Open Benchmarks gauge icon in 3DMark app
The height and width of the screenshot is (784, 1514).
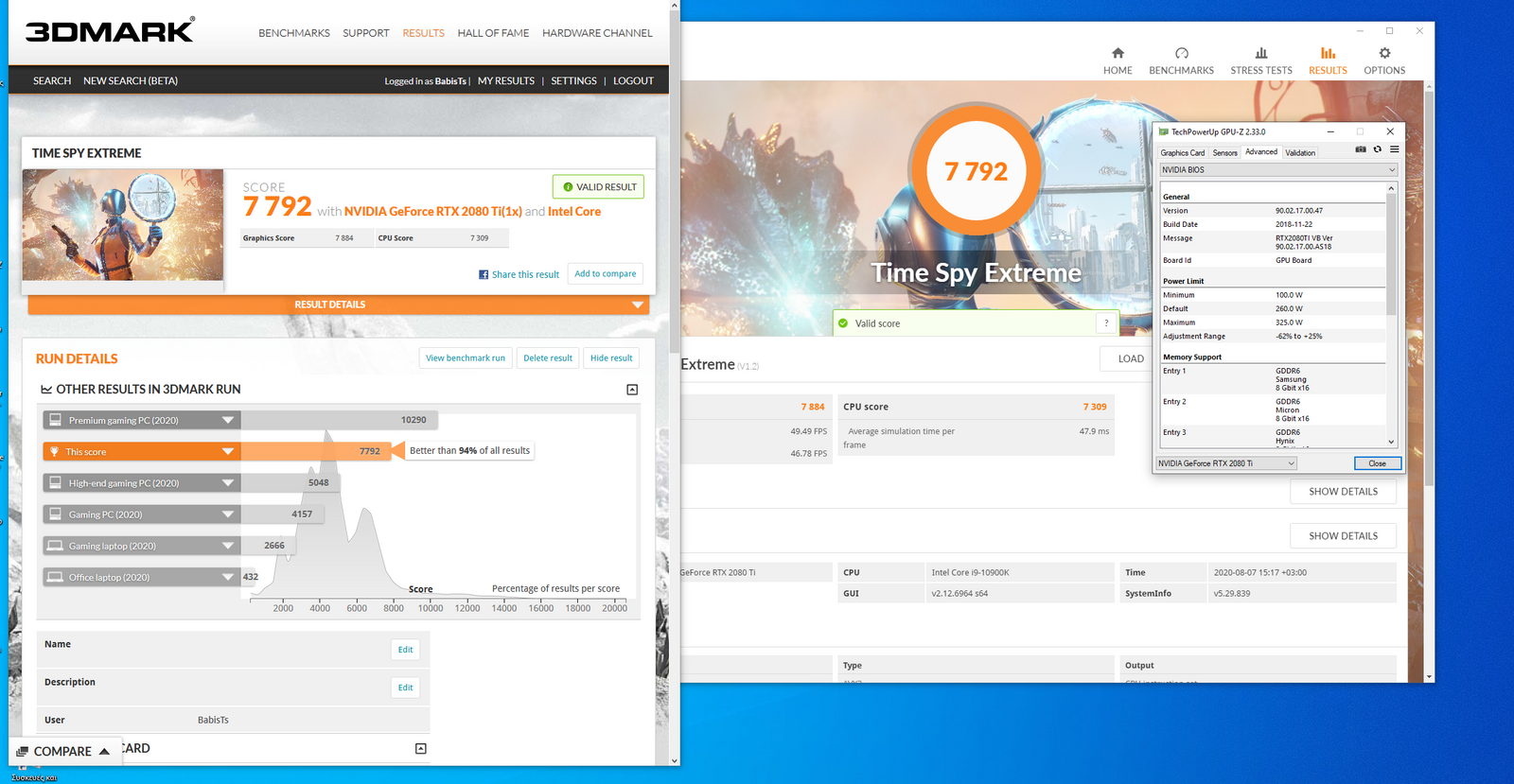coord(1181,53)
